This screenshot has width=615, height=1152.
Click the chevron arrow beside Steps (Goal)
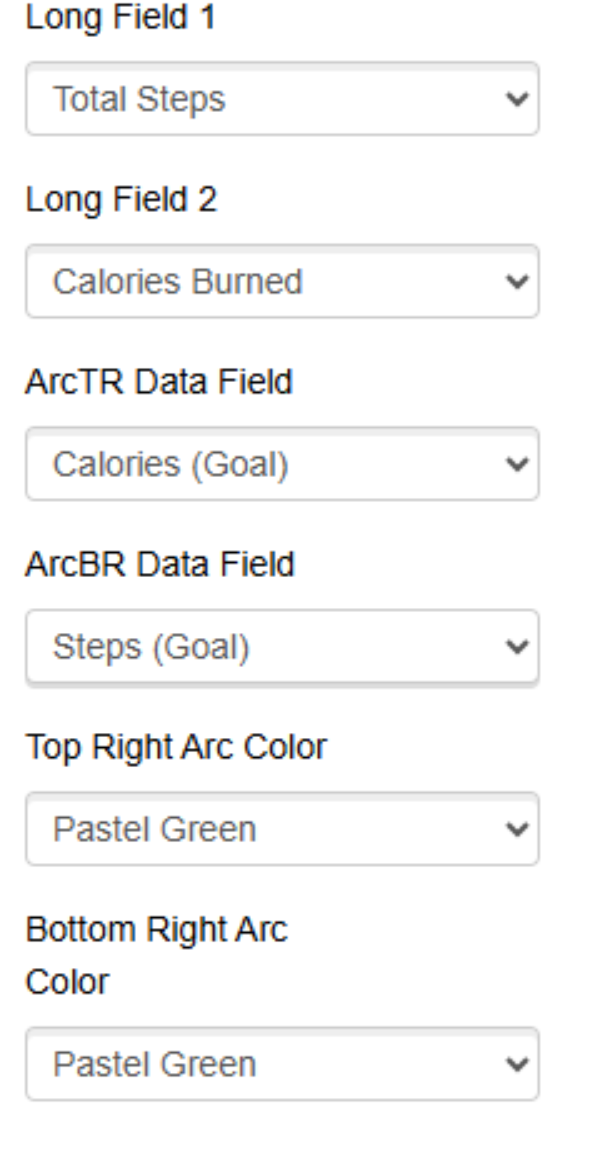pyautogui.click(x=518, y=647)
